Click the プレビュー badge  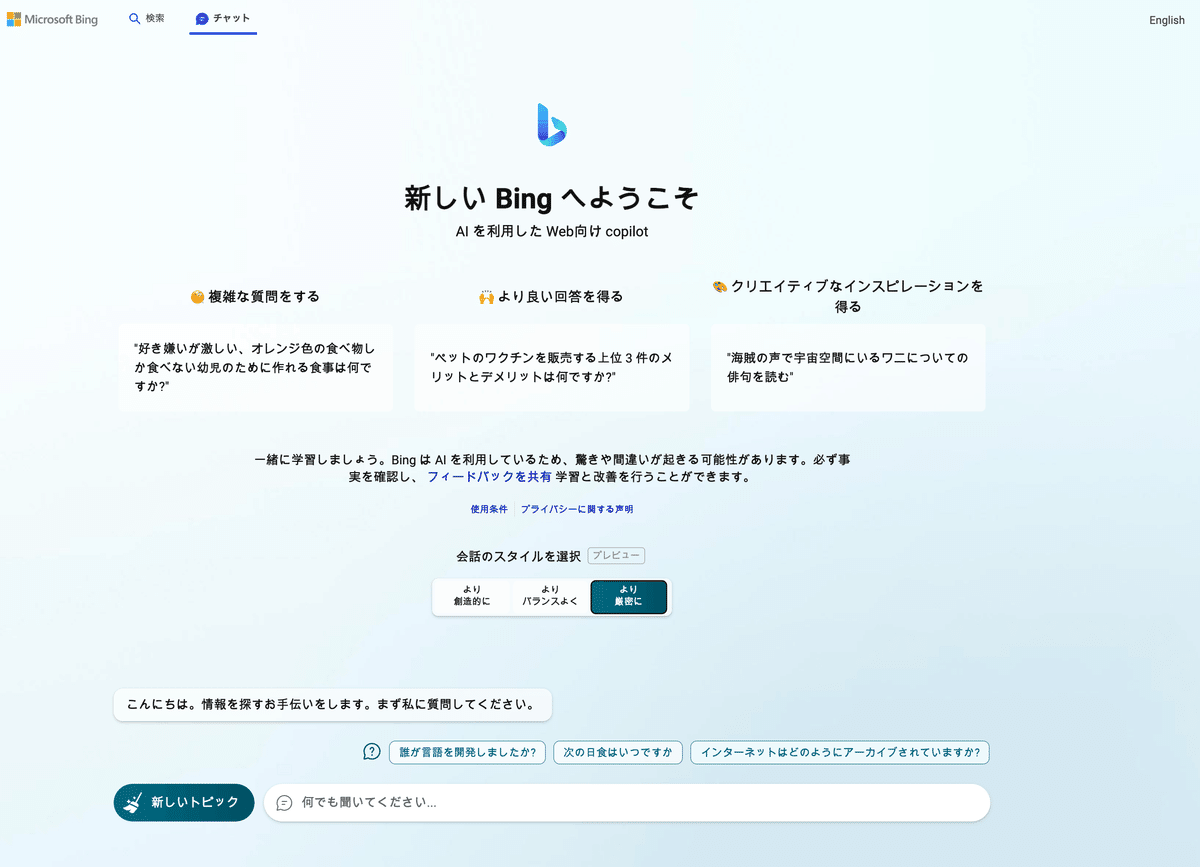click(x=616, y=555)
